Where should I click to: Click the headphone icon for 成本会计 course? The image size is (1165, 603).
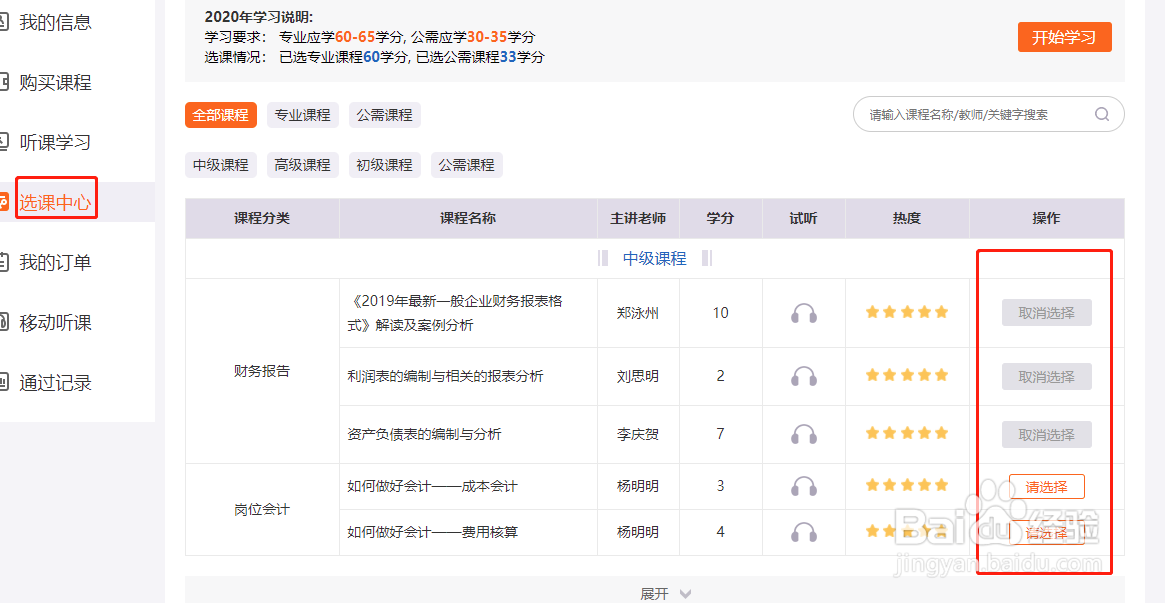[x=804, y=486]
